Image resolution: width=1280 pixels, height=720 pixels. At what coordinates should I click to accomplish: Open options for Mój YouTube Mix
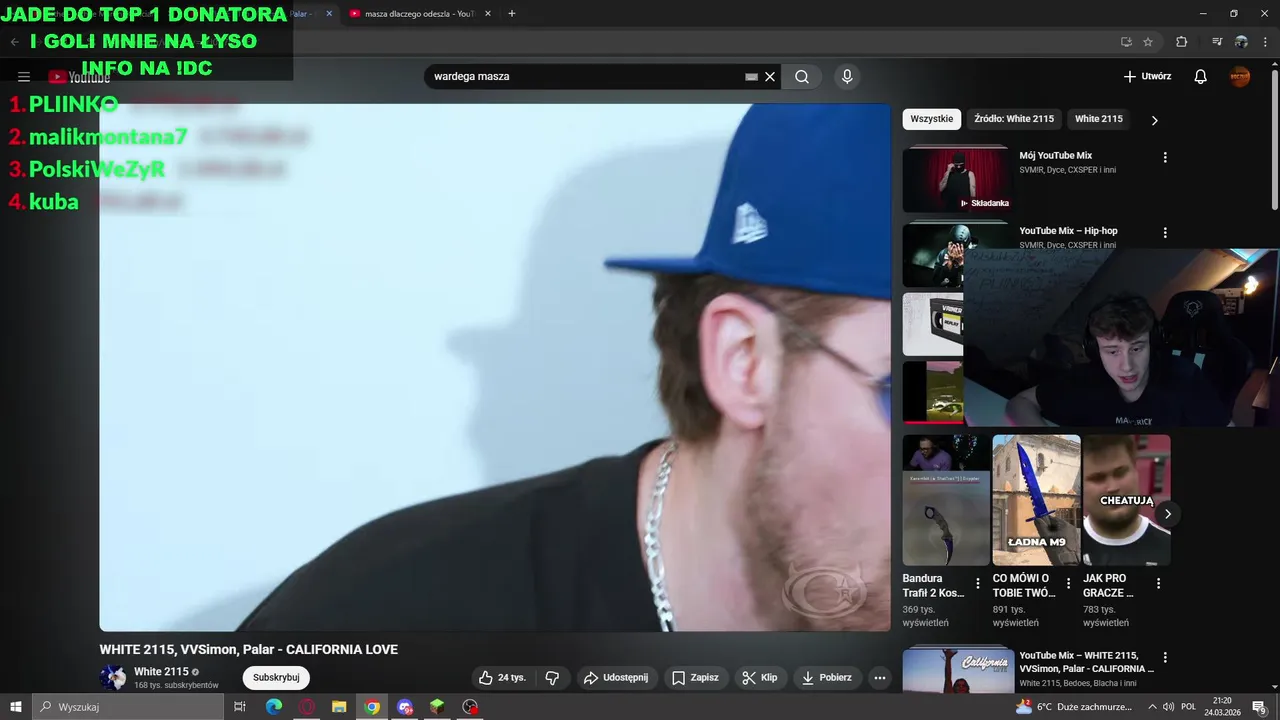point(1165,157)
